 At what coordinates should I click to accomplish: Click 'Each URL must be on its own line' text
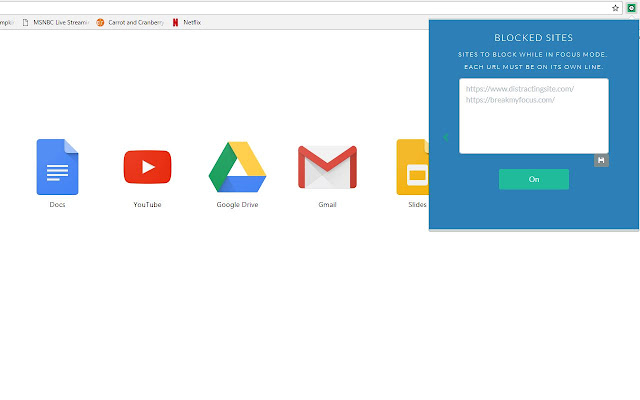click(x=533, y=67)
